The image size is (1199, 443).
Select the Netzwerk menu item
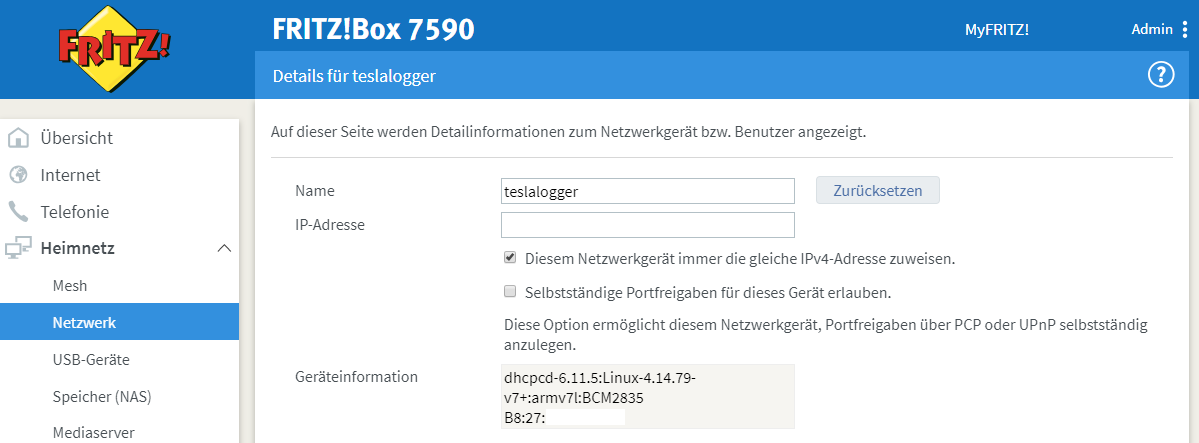[84, 322]
